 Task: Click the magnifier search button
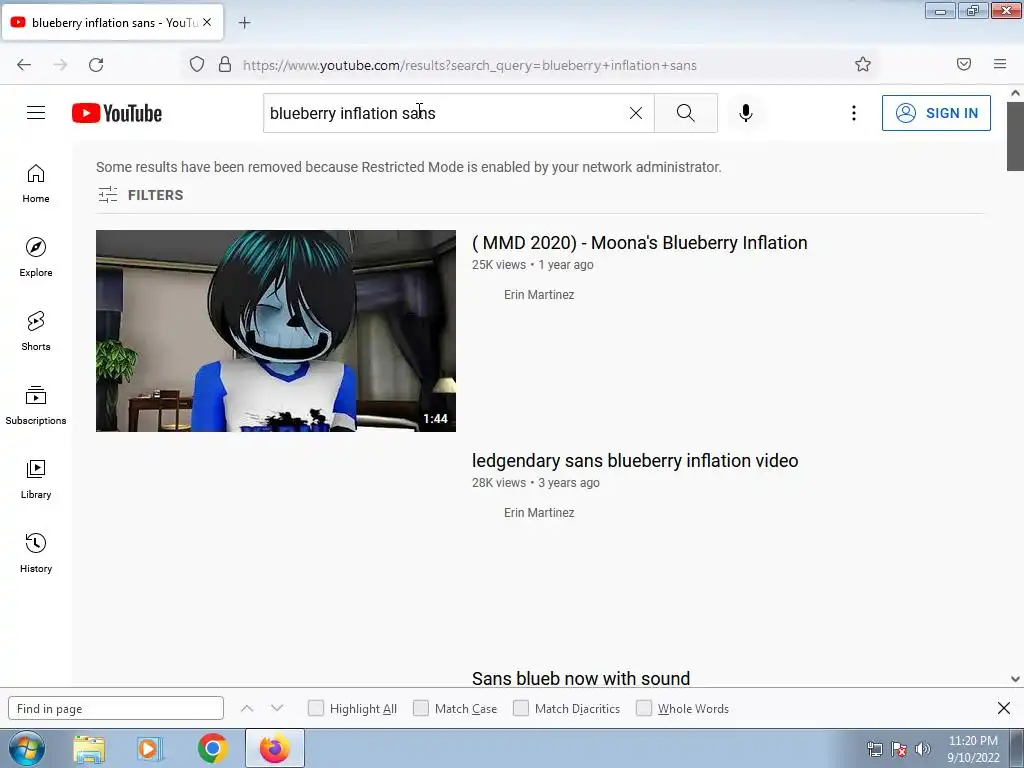click(686, 113)
